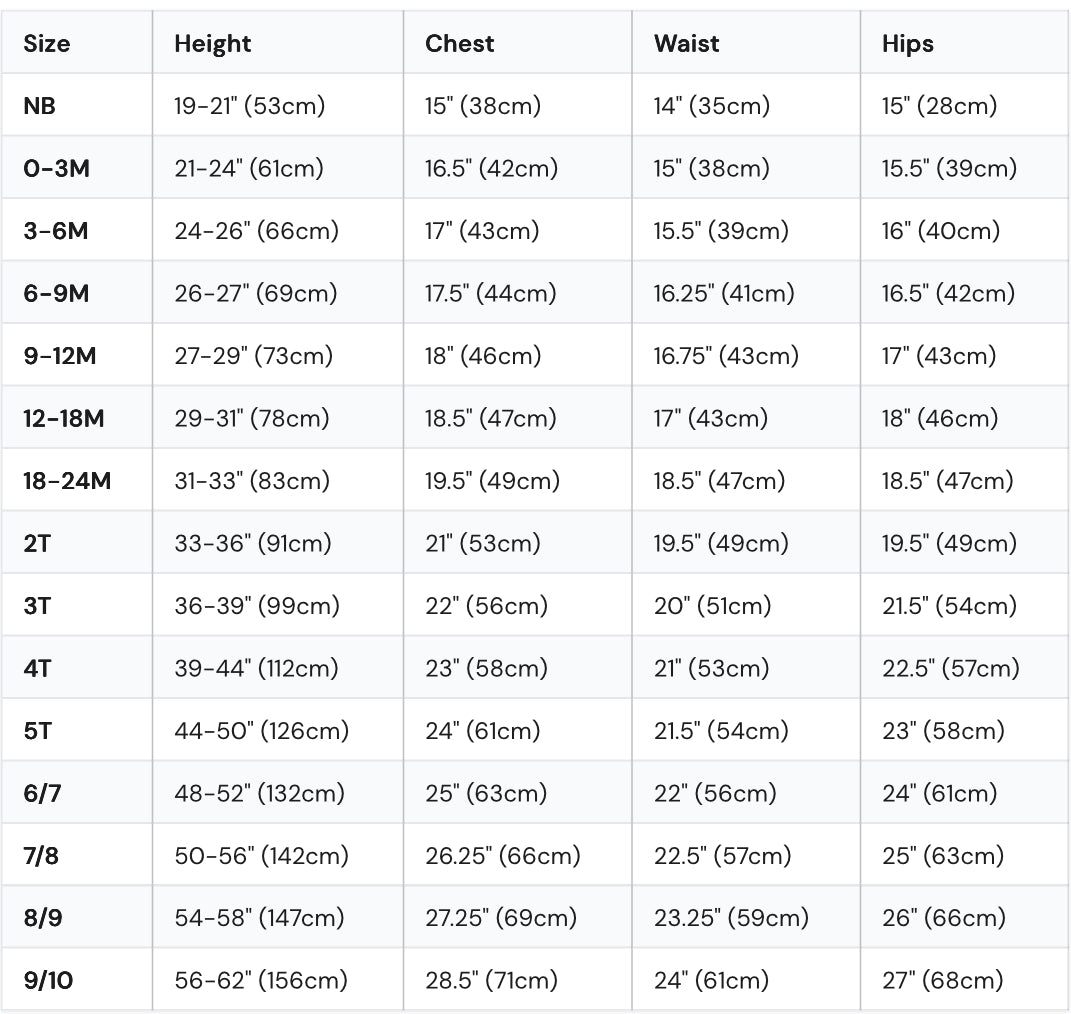Select waist cell 16.75" (43cm)
Screen dimensions: 1071x1014
pos(726,356)
